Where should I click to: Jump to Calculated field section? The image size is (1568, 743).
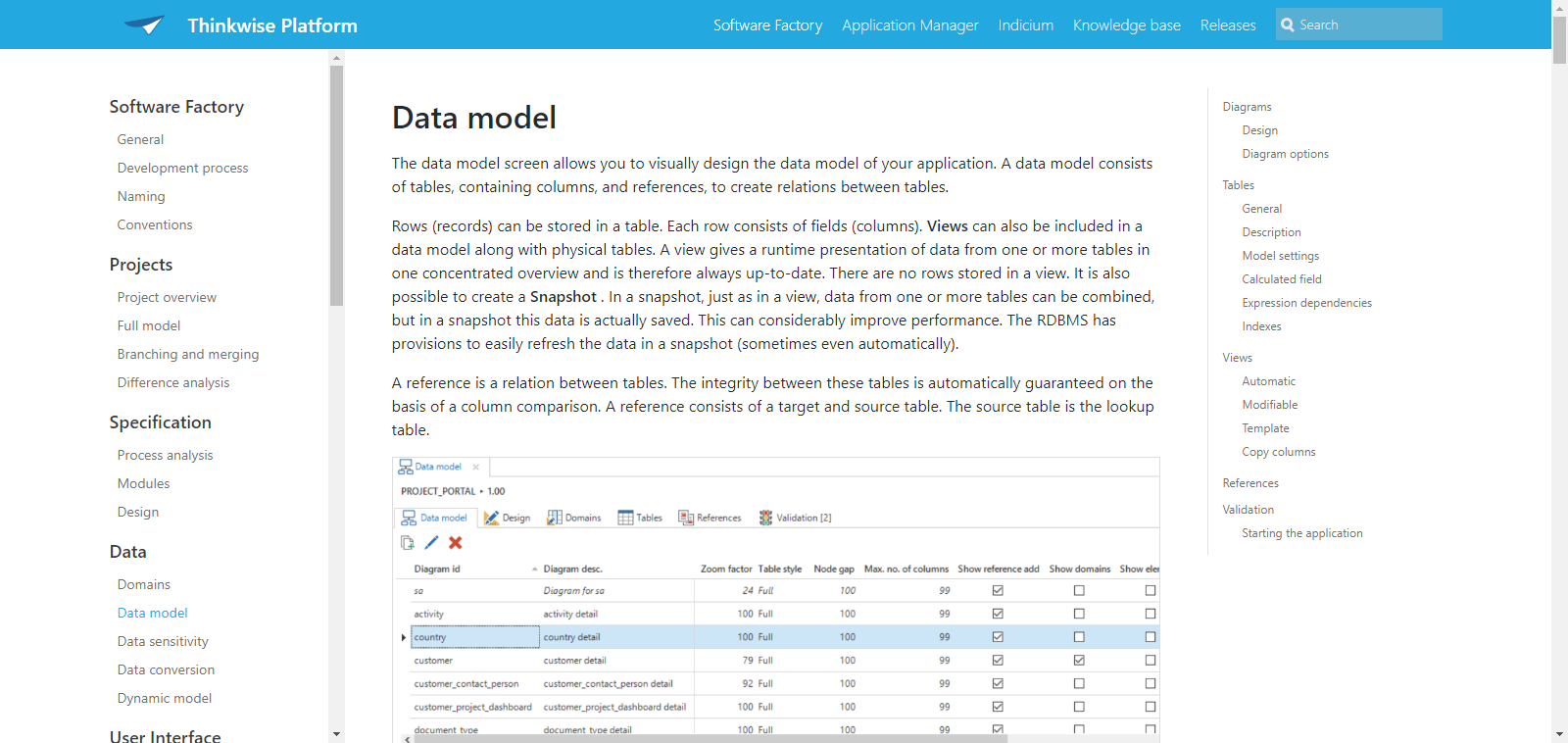[1282, 279]
